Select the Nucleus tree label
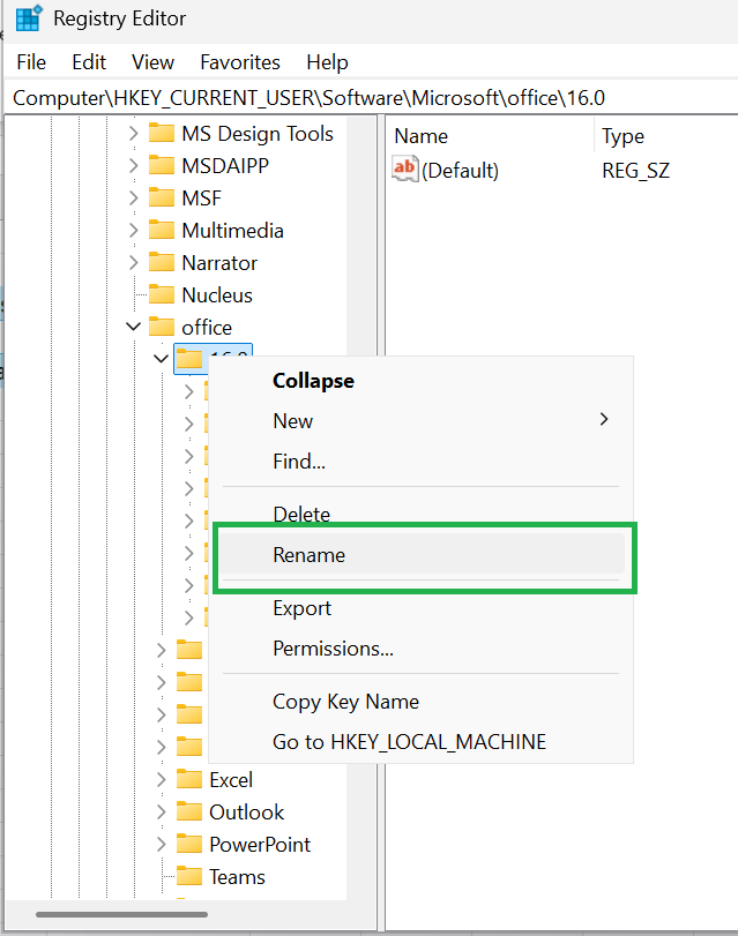This screenshot has width=753, height=936. point(217,295)
